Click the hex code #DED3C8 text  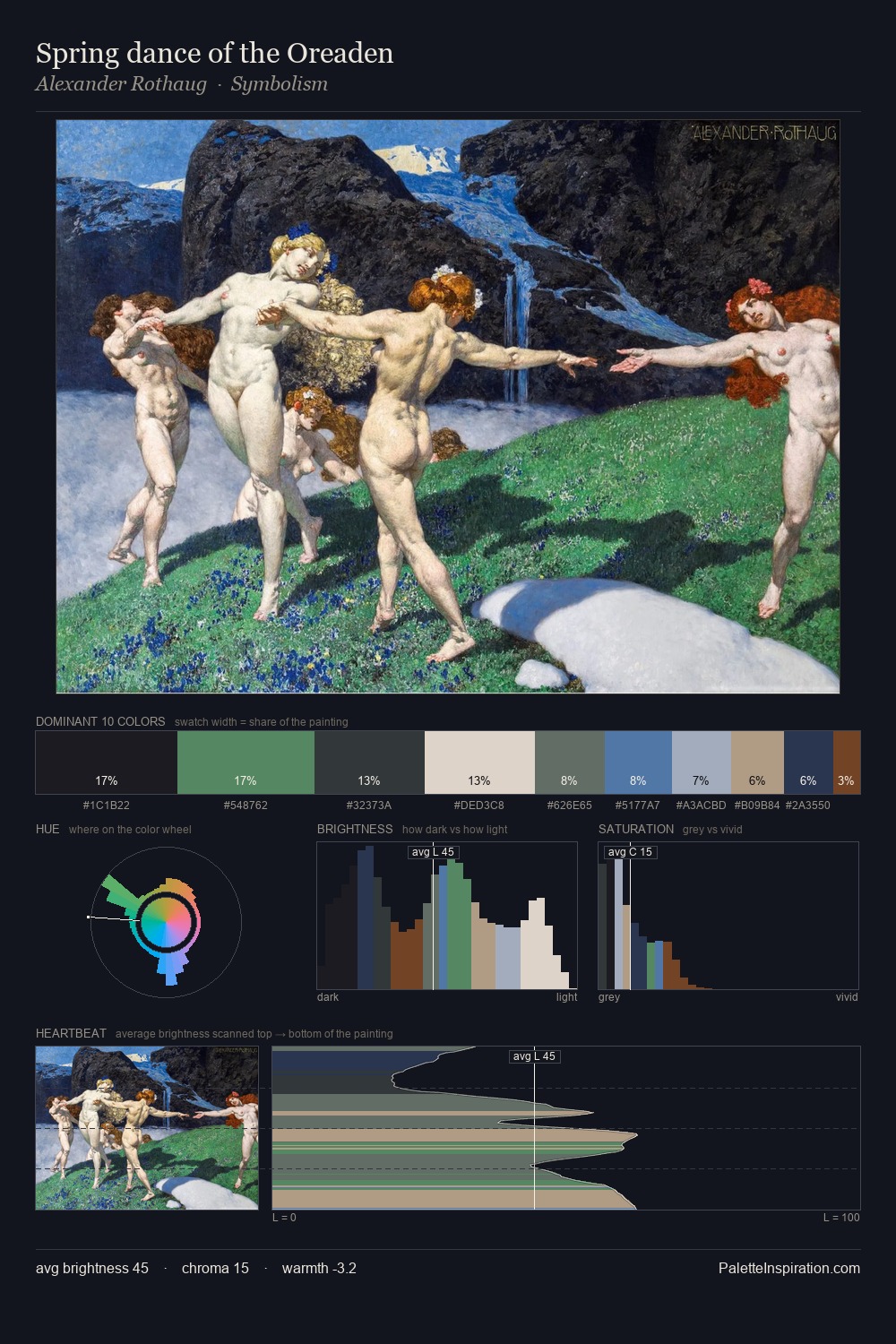(479, 805)
